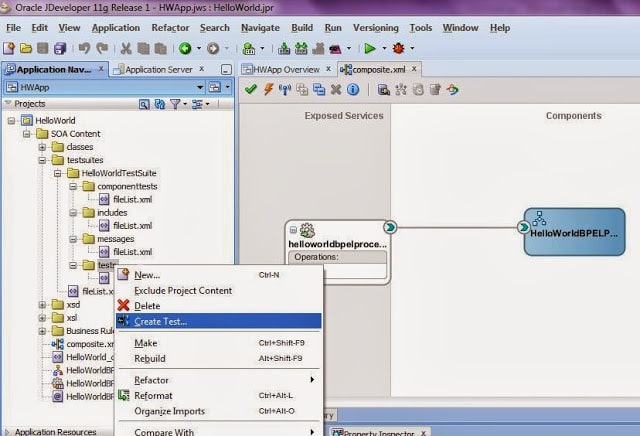Image resolution: width=640 pixels, height=436 pixels.
Task: Choose Delete in the context menu
Action: (219, 306)
